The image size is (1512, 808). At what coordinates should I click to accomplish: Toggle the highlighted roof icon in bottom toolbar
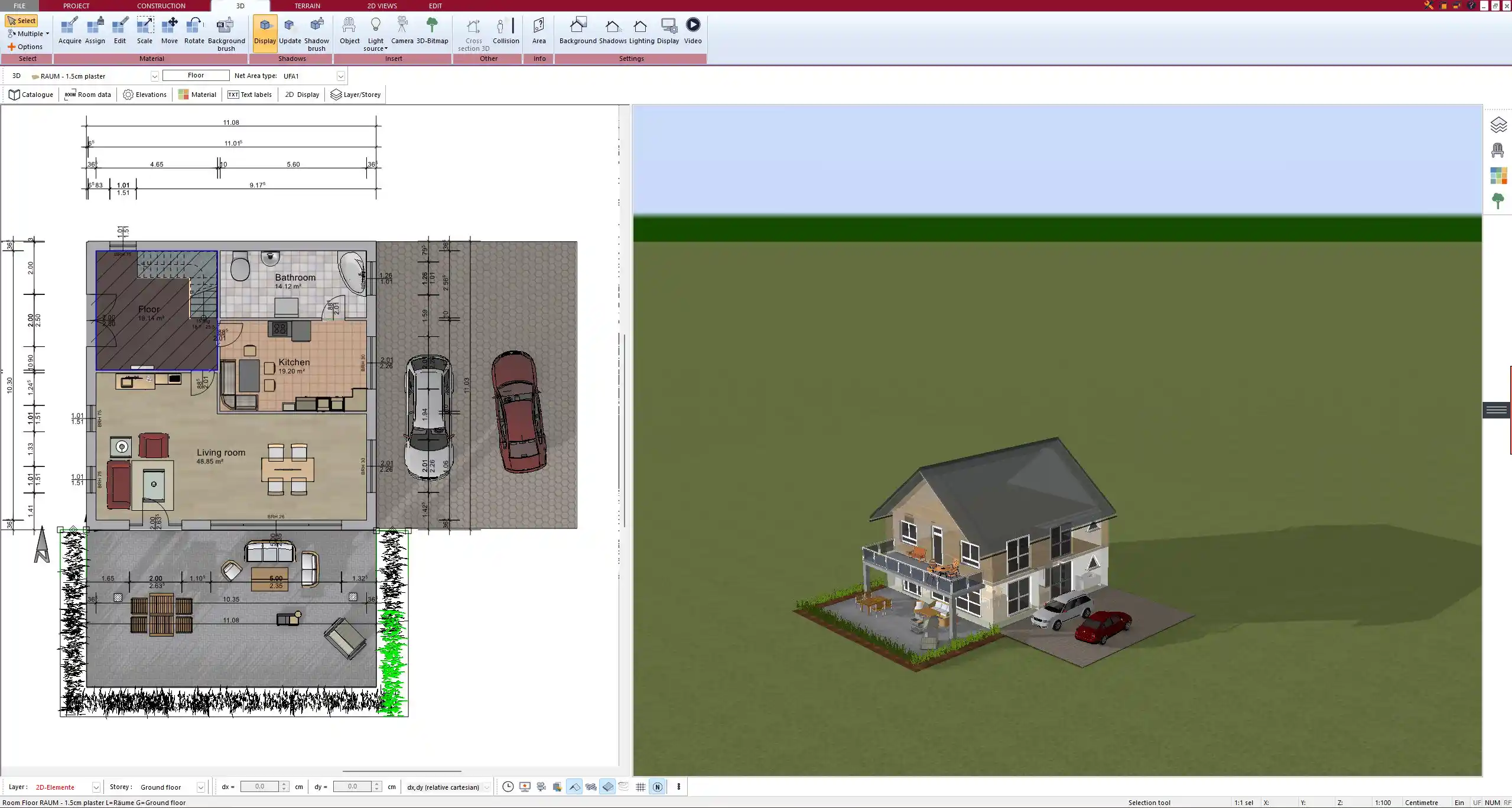[x=574, y=787]
